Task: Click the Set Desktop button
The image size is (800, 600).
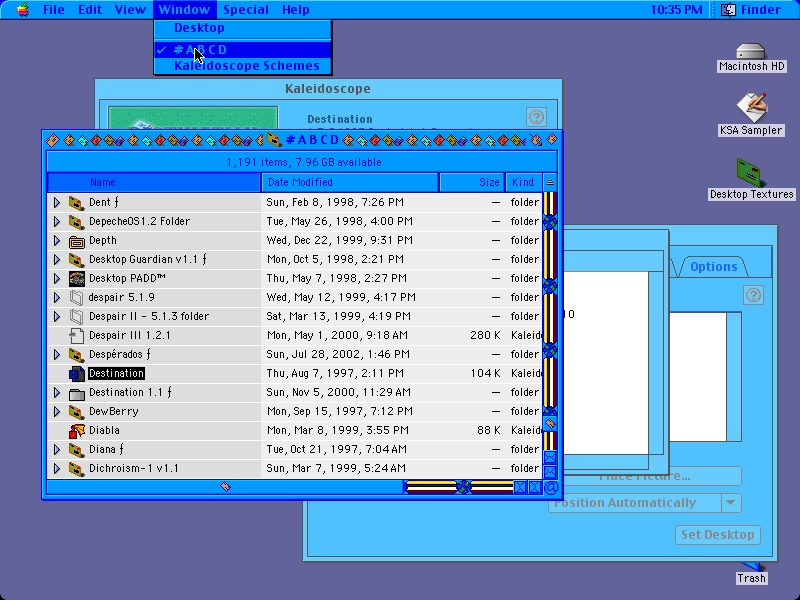Action: pos(718,535)
